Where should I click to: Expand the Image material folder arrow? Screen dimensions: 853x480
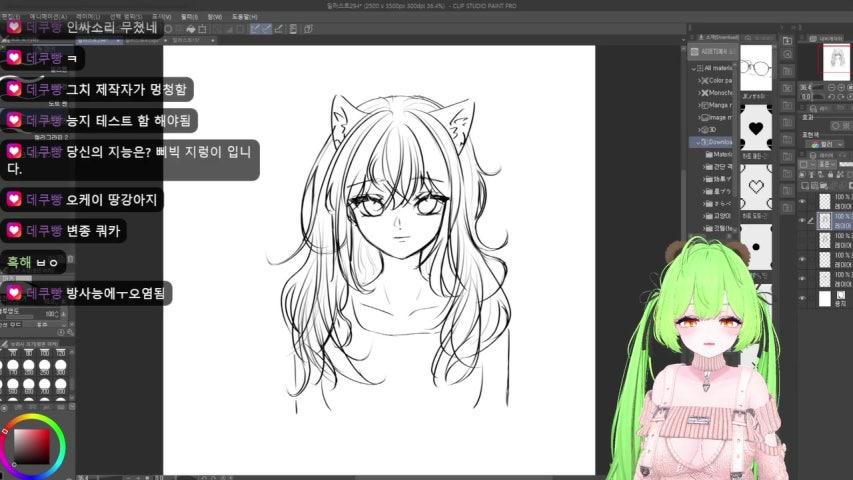point(700,117)
